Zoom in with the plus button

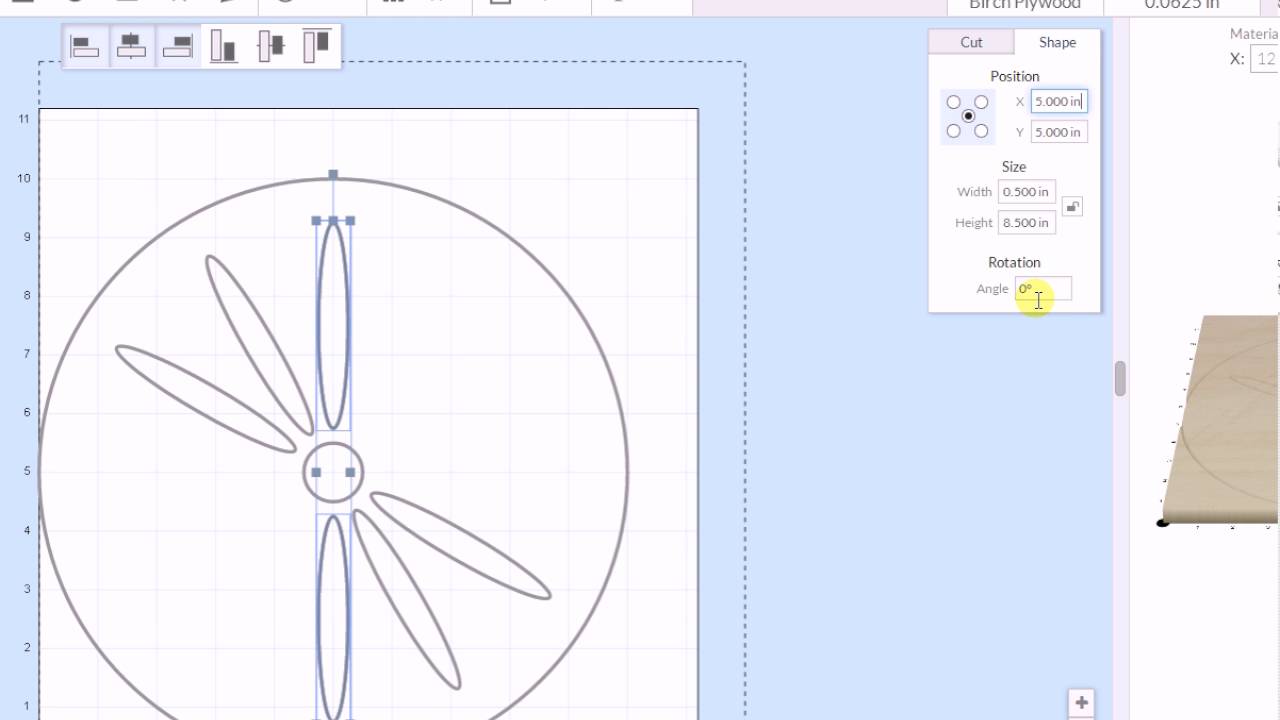click(x=1081, y=702)
